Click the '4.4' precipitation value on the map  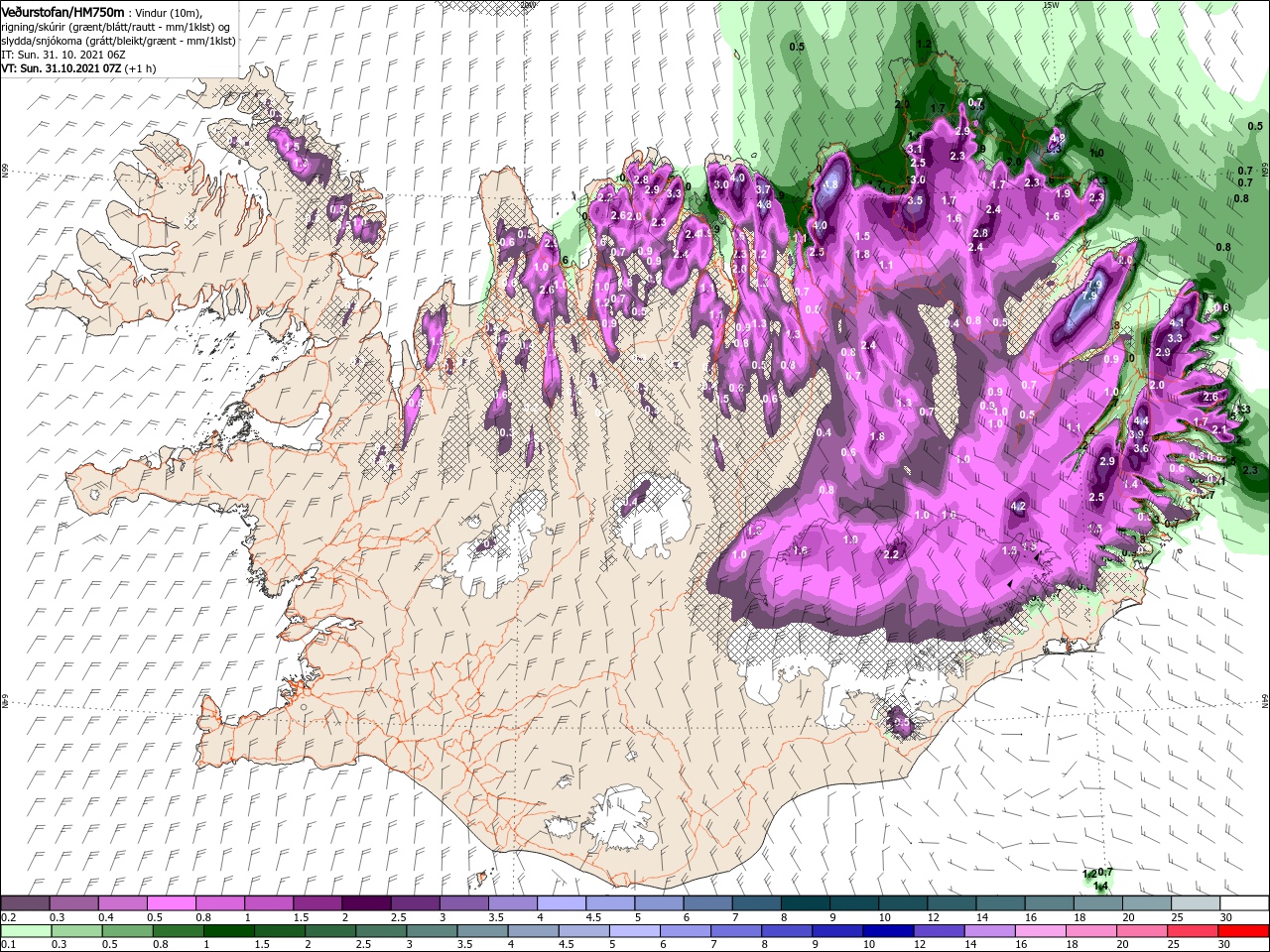coord(1141,421)
